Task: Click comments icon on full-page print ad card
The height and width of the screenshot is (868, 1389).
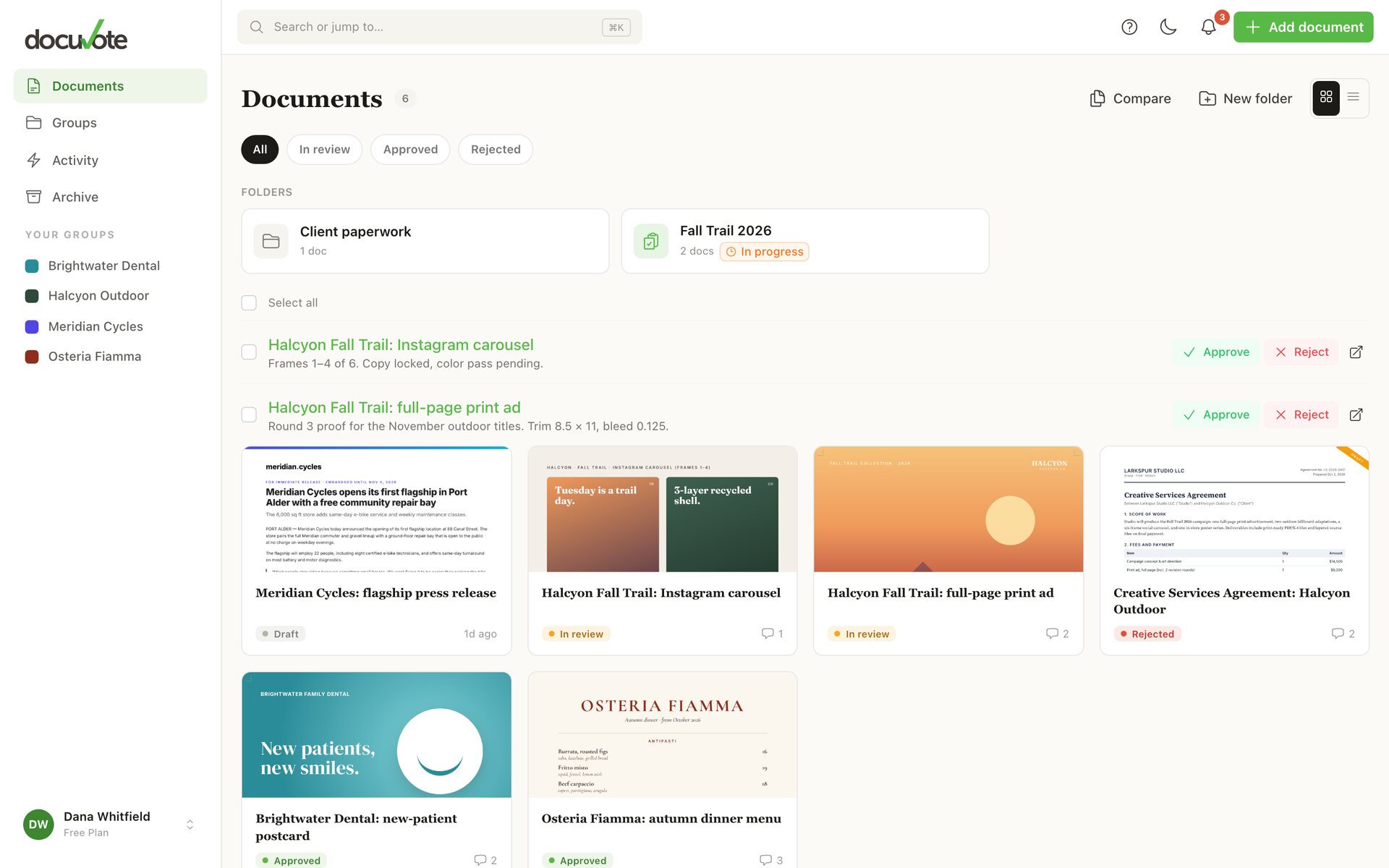Action: (x=1052, y=634)
